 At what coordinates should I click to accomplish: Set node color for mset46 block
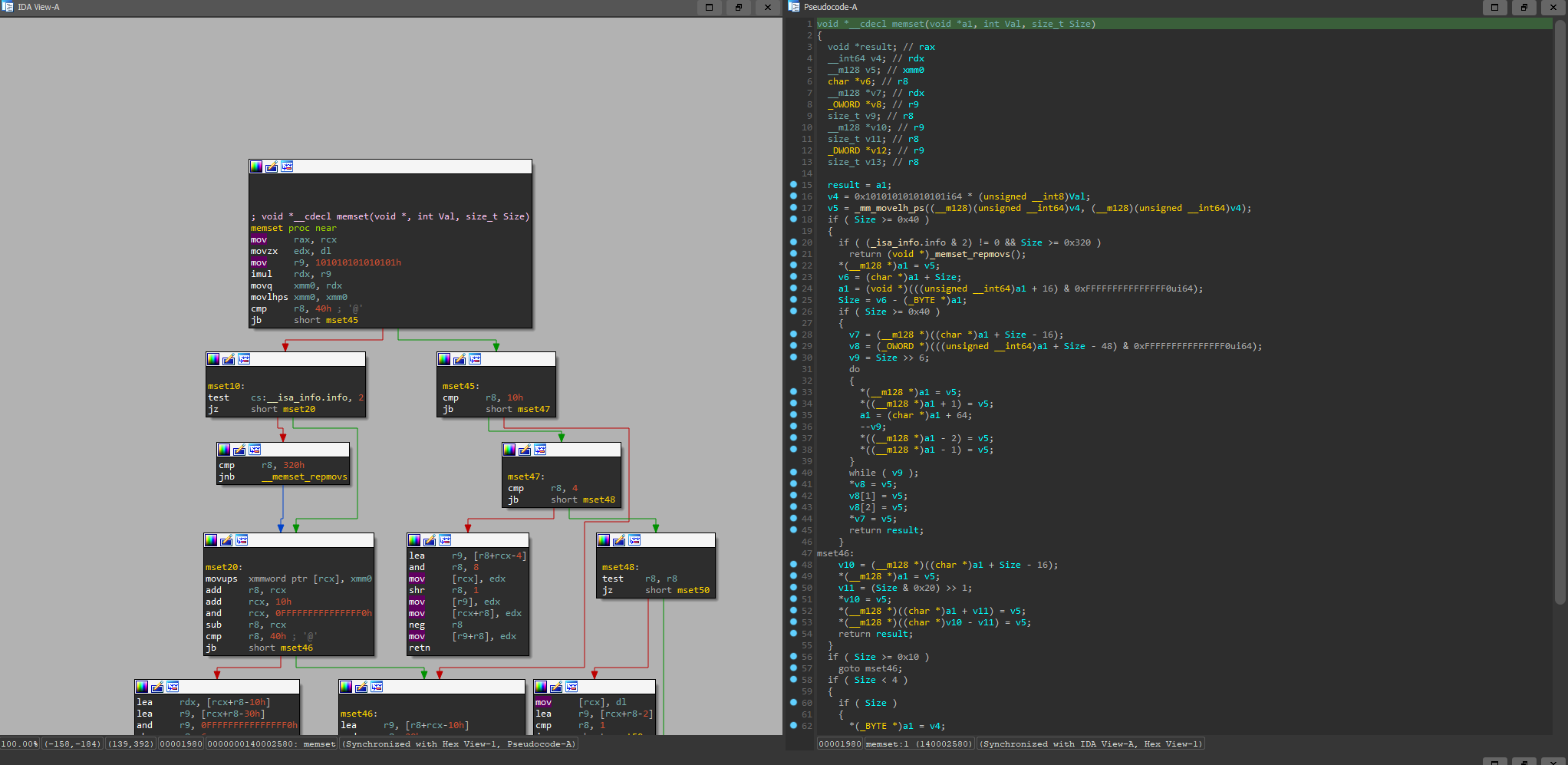[346, 687]
